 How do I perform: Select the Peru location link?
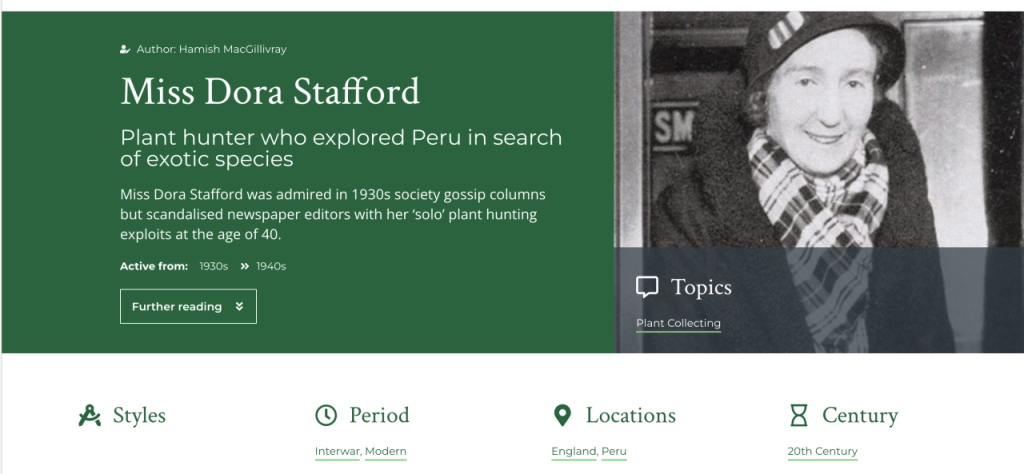tap(615, 452)
